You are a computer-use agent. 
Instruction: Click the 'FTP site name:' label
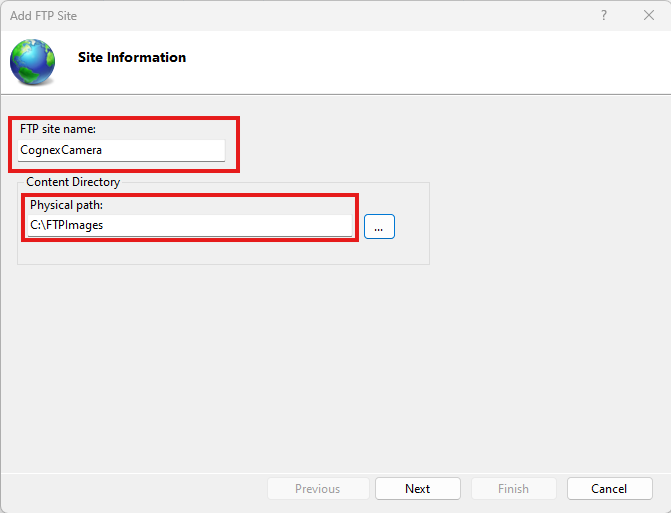point(58,129)
